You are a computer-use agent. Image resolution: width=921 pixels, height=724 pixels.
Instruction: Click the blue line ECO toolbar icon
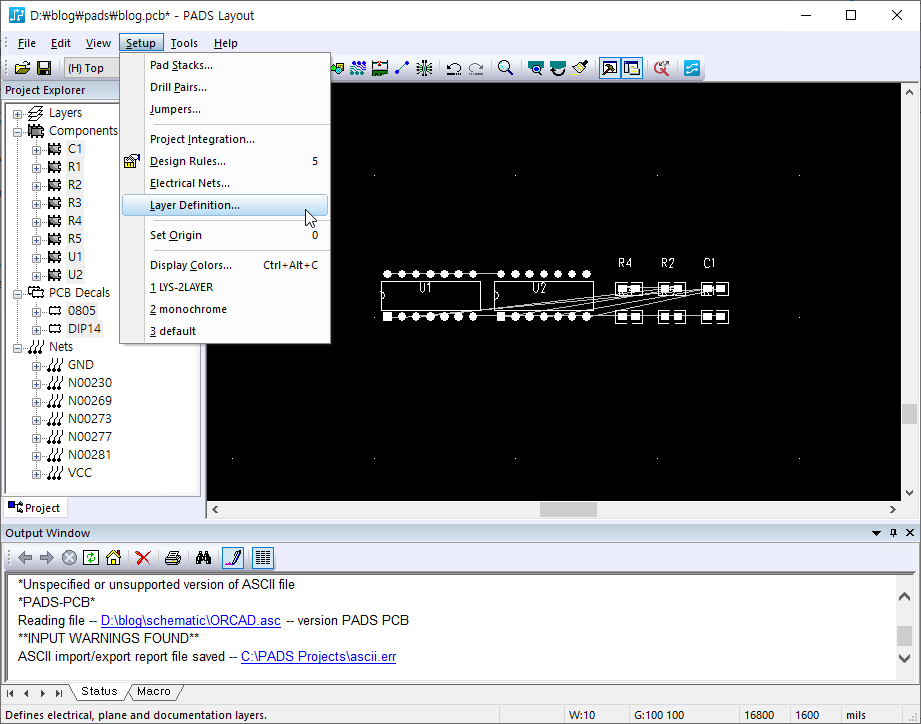click(x=402, y=68)
